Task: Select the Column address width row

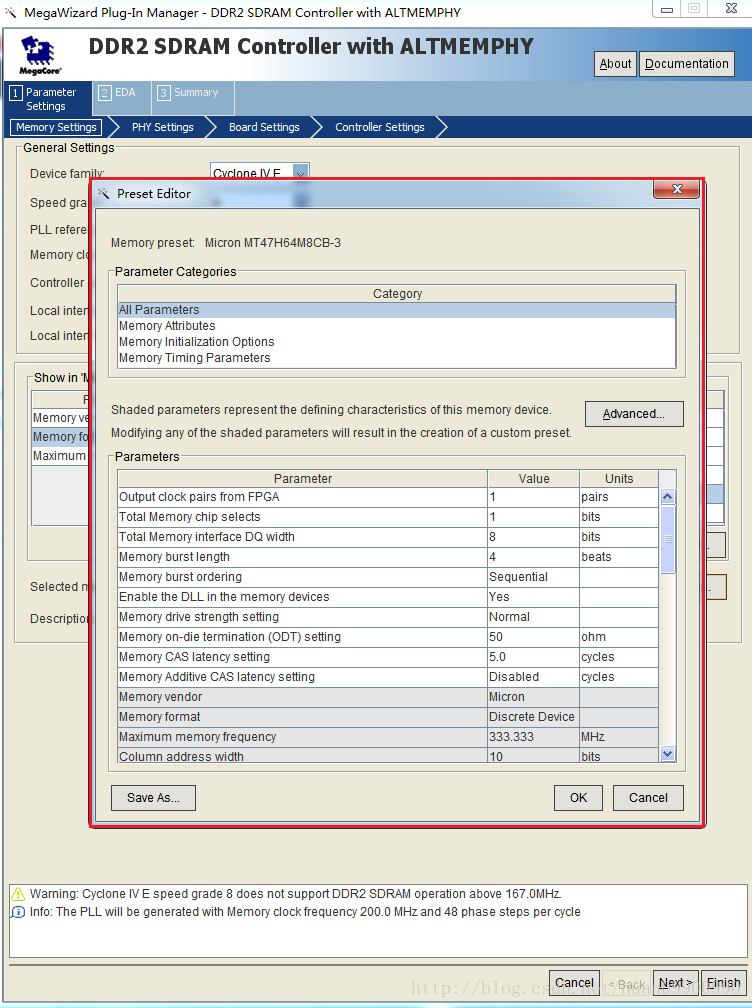Action: point(388,755)
